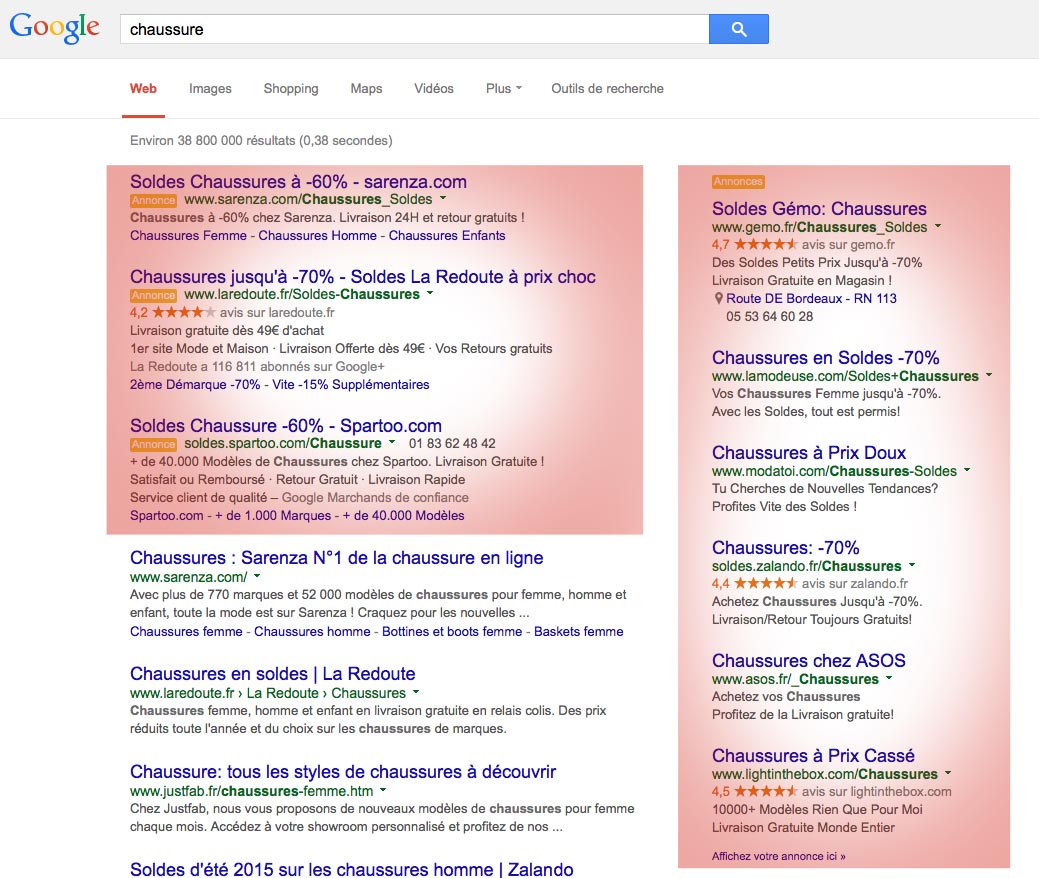1039x878 pixels.
Task: Click Chaussures Enfants sitelink in Sarenza ad
Action: tap(447, 236)
